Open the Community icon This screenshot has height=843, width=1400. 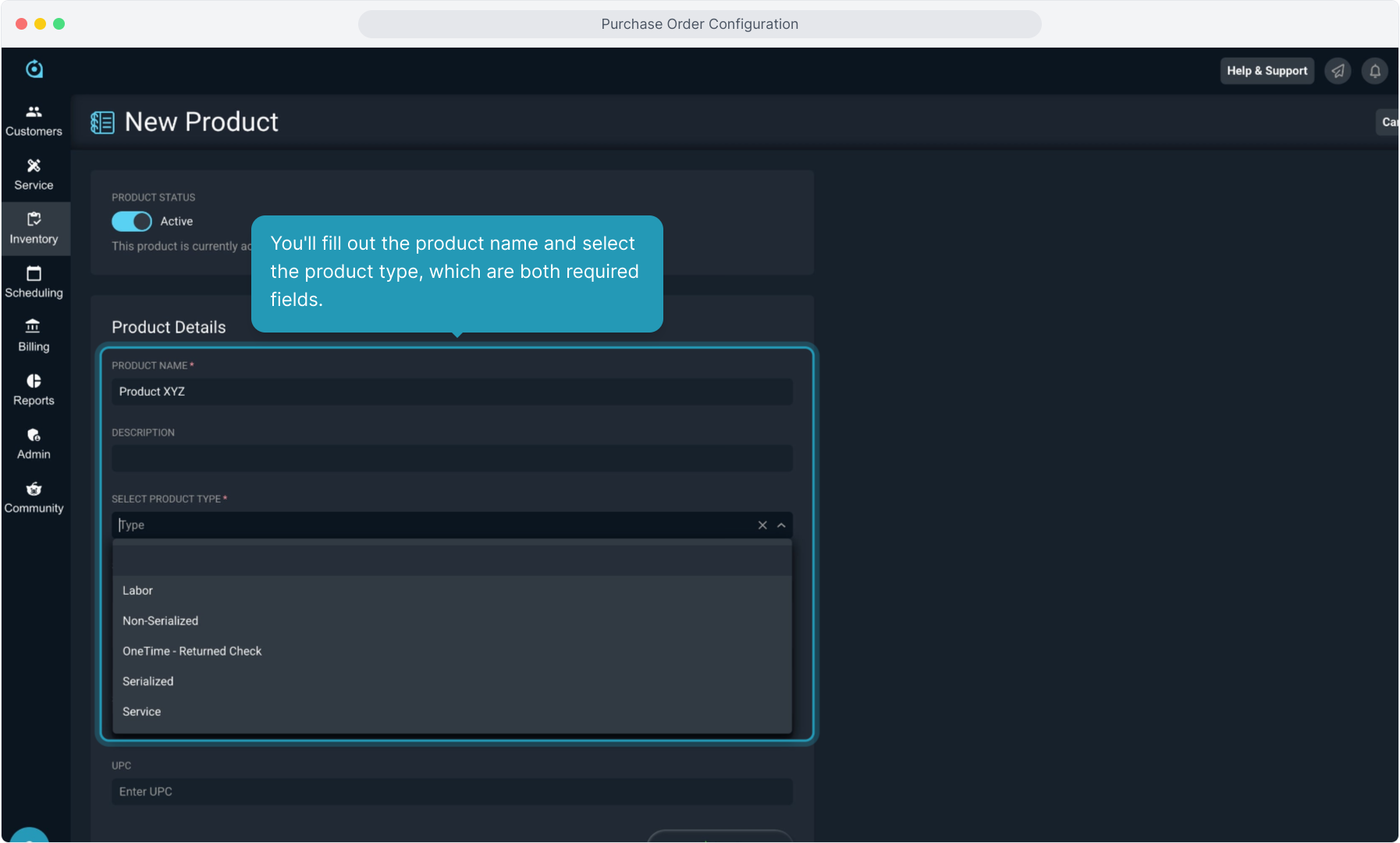pos(34,489)
